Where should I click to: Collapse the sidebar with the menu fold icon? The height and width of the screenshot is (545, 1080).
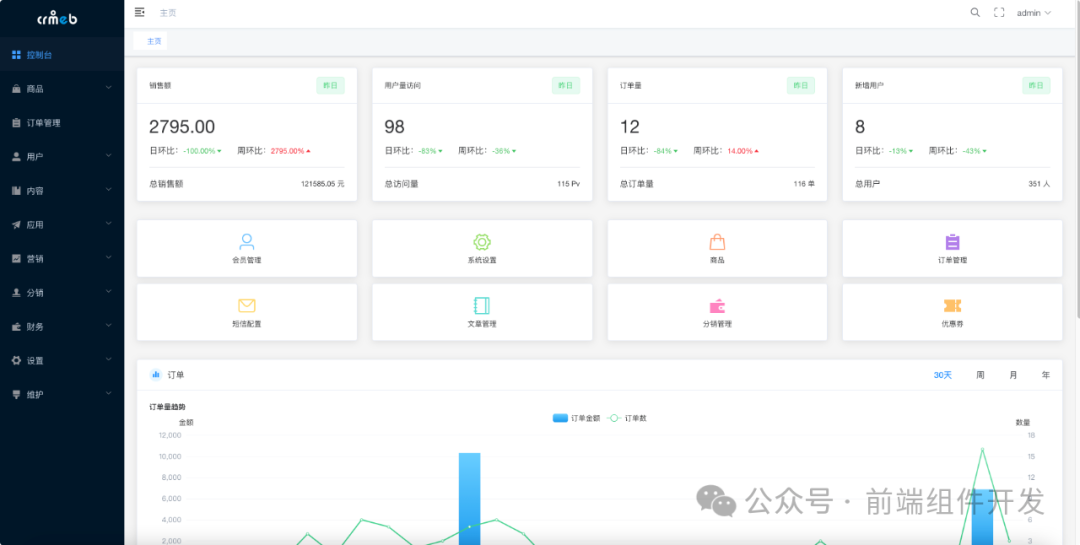tap(140, 12)
